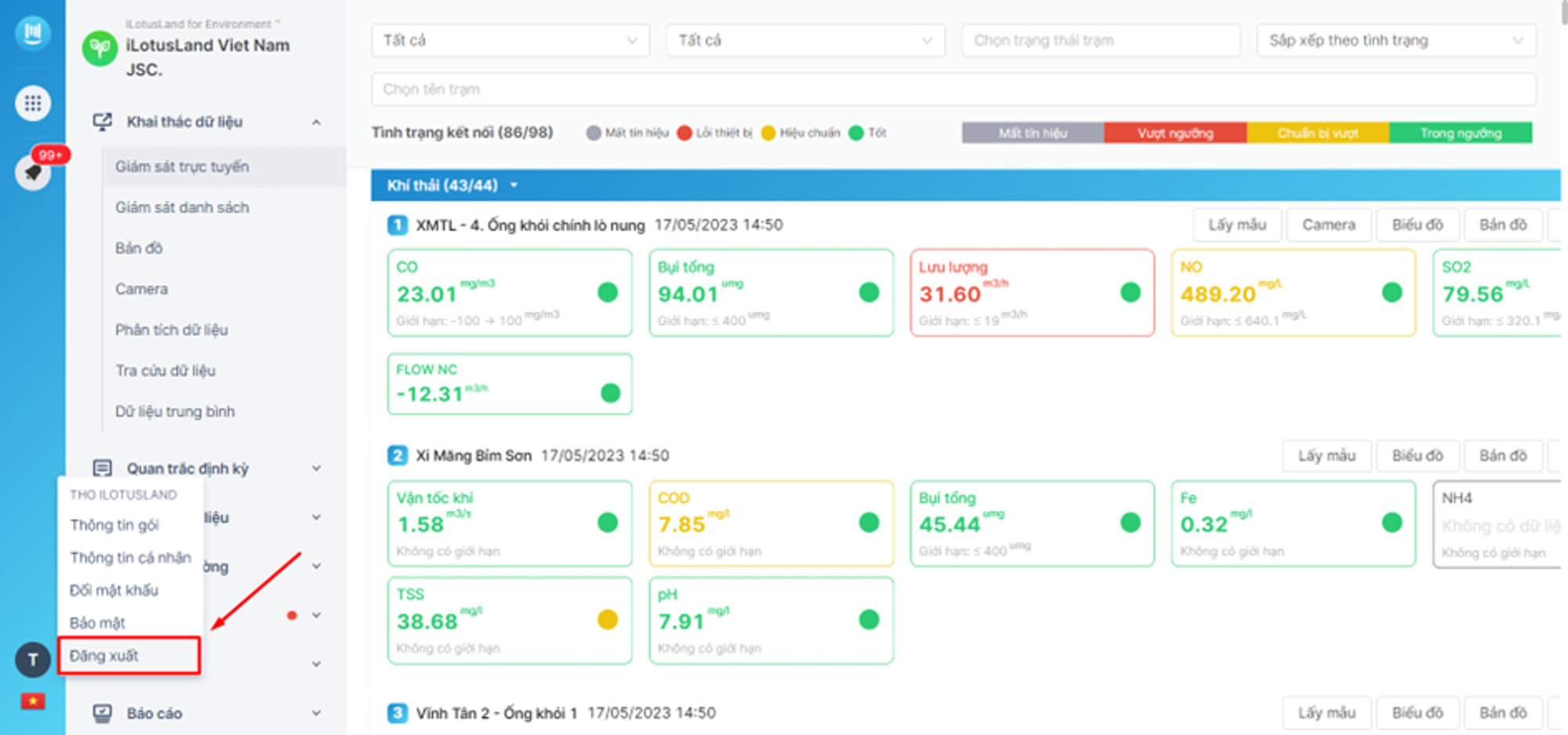Click the yellow Chuẩn bị vượt legend block
Screen dimensions: 1568x735
1318,133
